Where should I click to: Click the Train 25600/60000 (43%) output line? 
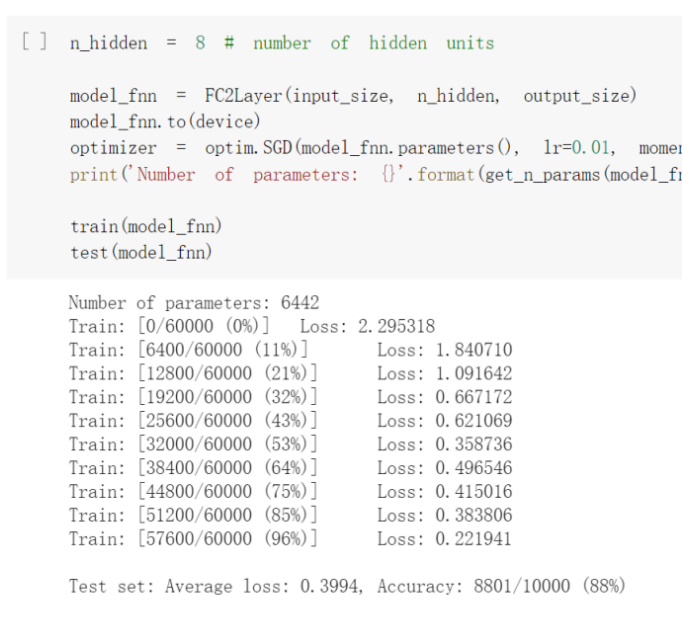192,420
